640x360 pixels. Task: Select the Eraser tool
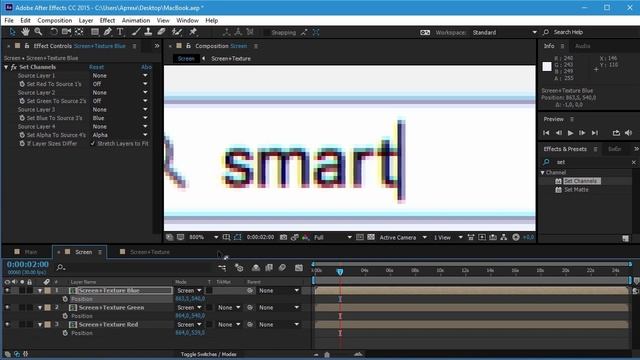(x=161, y=32)
